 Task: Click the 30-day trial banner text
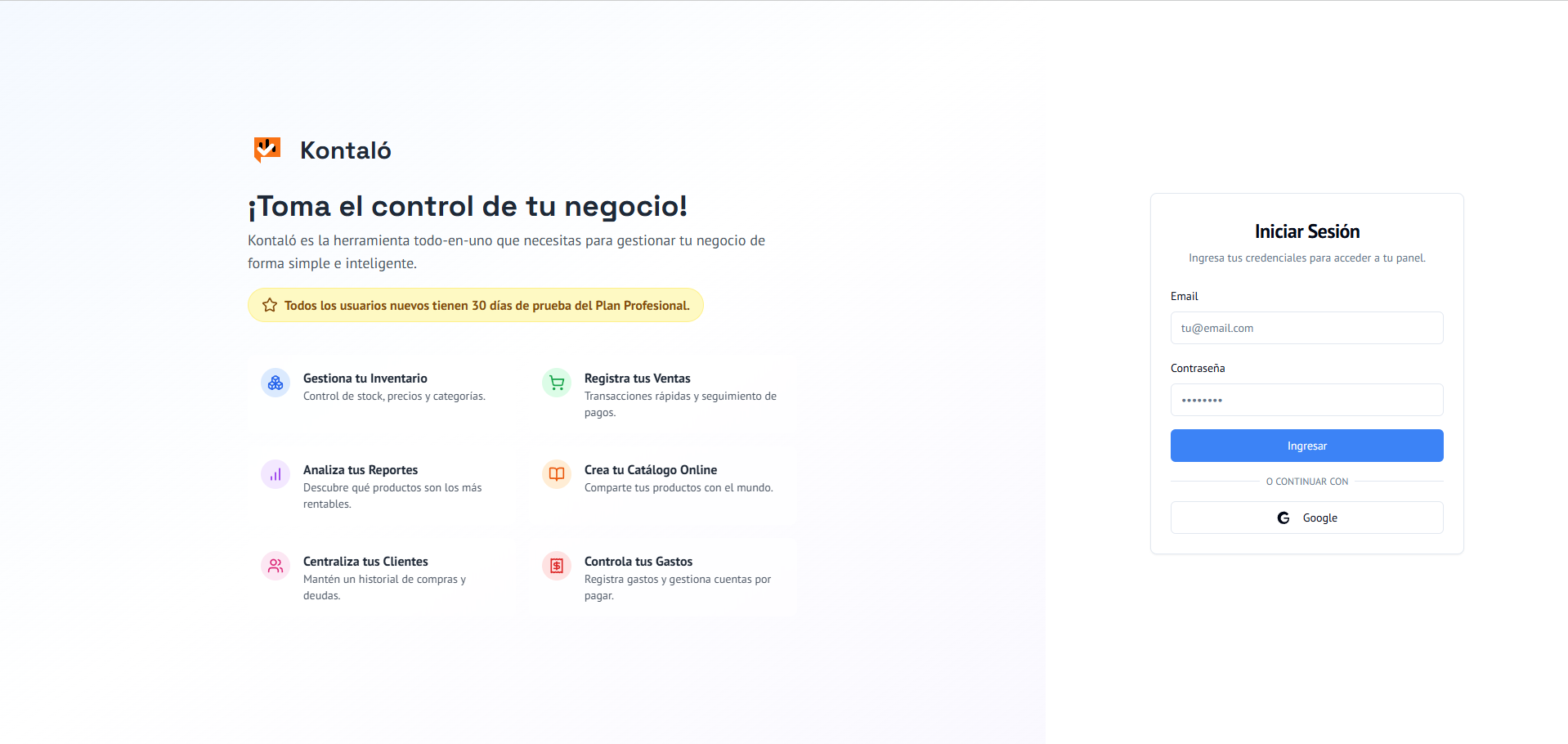pyautogui.click(x=486, y=305)
